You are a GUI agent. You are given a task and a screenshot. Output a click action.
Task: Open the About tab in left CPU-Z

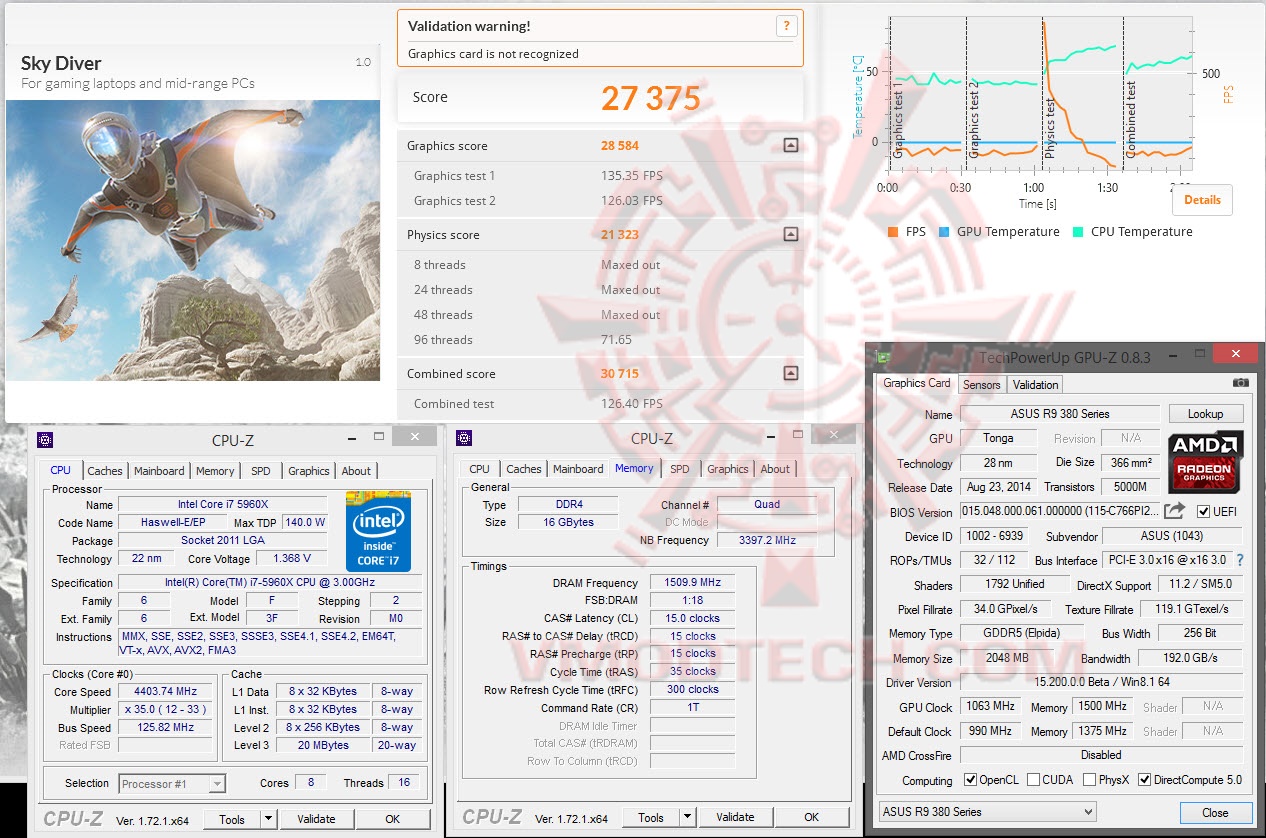point(356,471)
